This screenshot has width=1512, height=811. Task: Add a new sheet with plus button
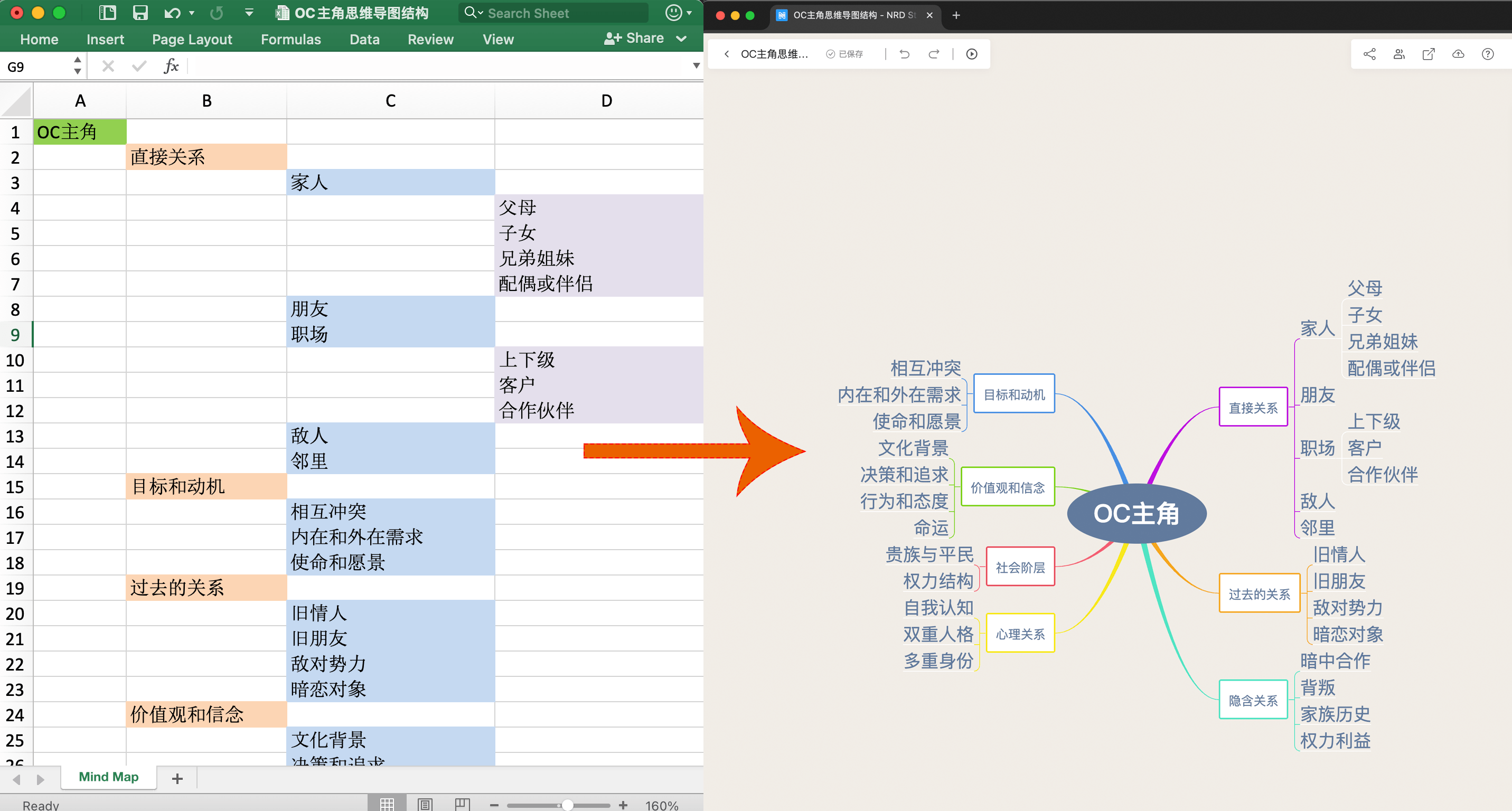pos(177,778)
